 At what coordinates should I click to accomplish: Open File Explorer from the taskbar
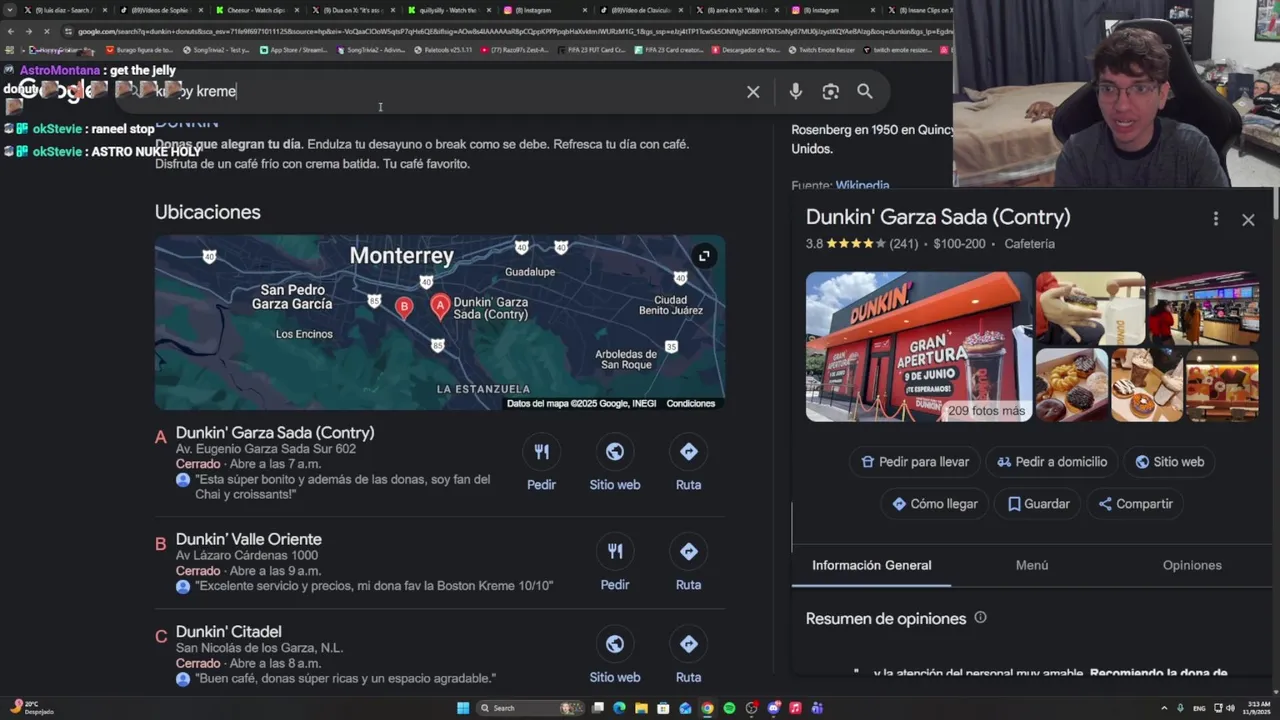point(641,708)
